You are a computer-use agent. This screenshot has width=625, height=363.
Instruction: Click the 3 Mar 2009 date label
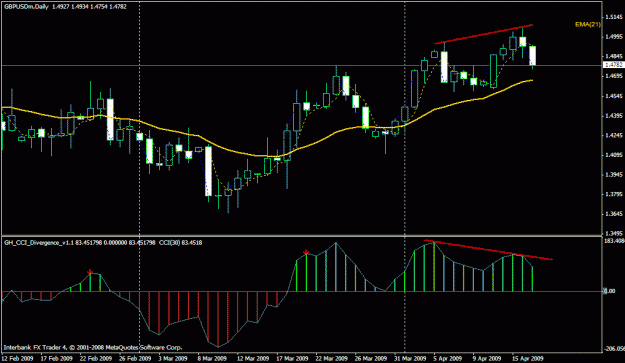click(172, 358)
